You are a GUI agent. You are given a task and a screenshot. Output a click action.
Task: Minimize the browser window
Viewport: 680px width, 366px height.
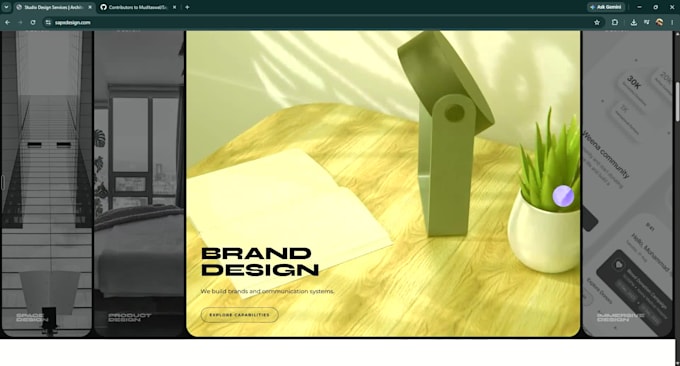coord(639,7)
